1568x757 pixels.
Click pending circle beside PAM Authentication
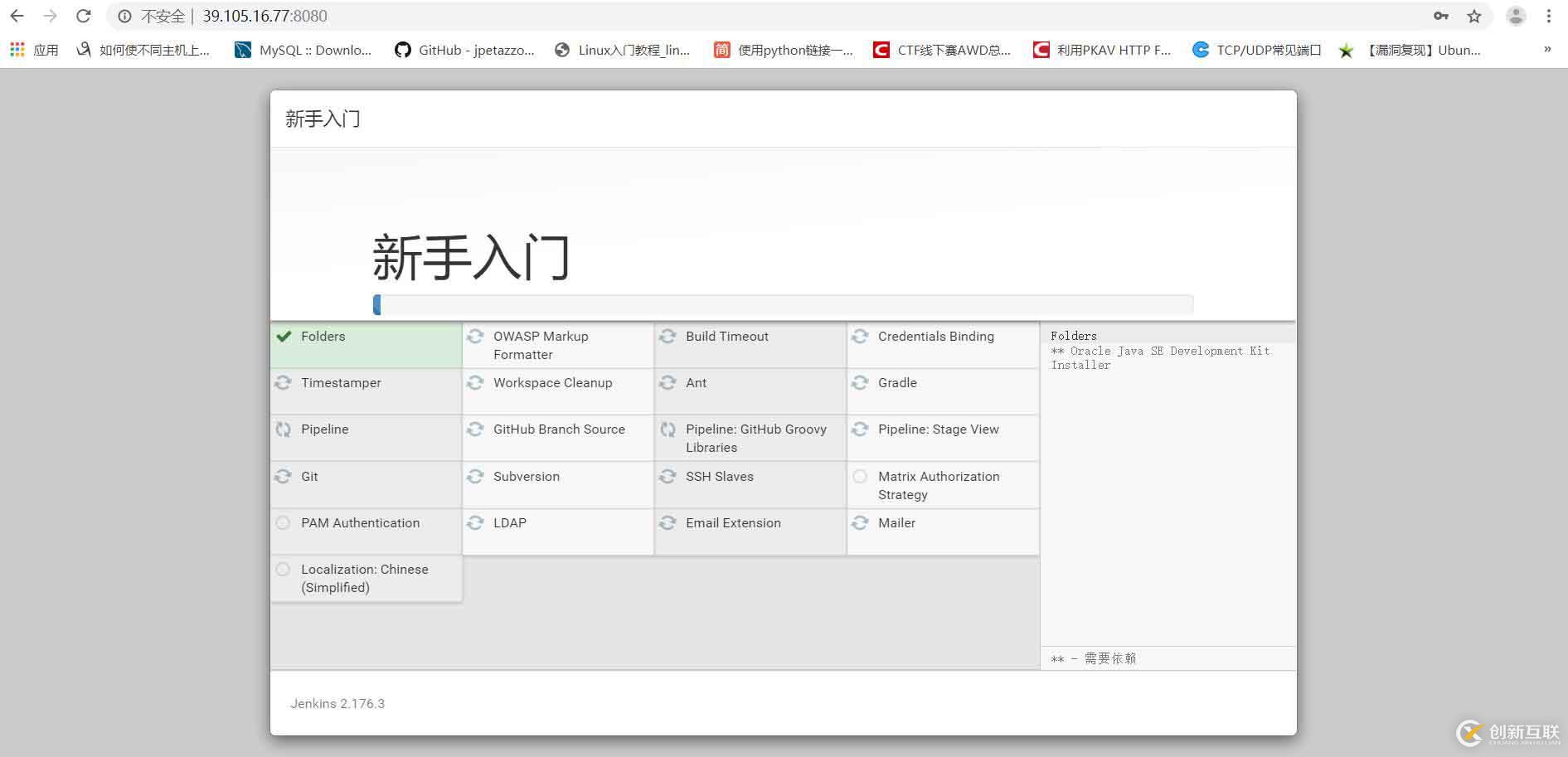coord(283,522)
